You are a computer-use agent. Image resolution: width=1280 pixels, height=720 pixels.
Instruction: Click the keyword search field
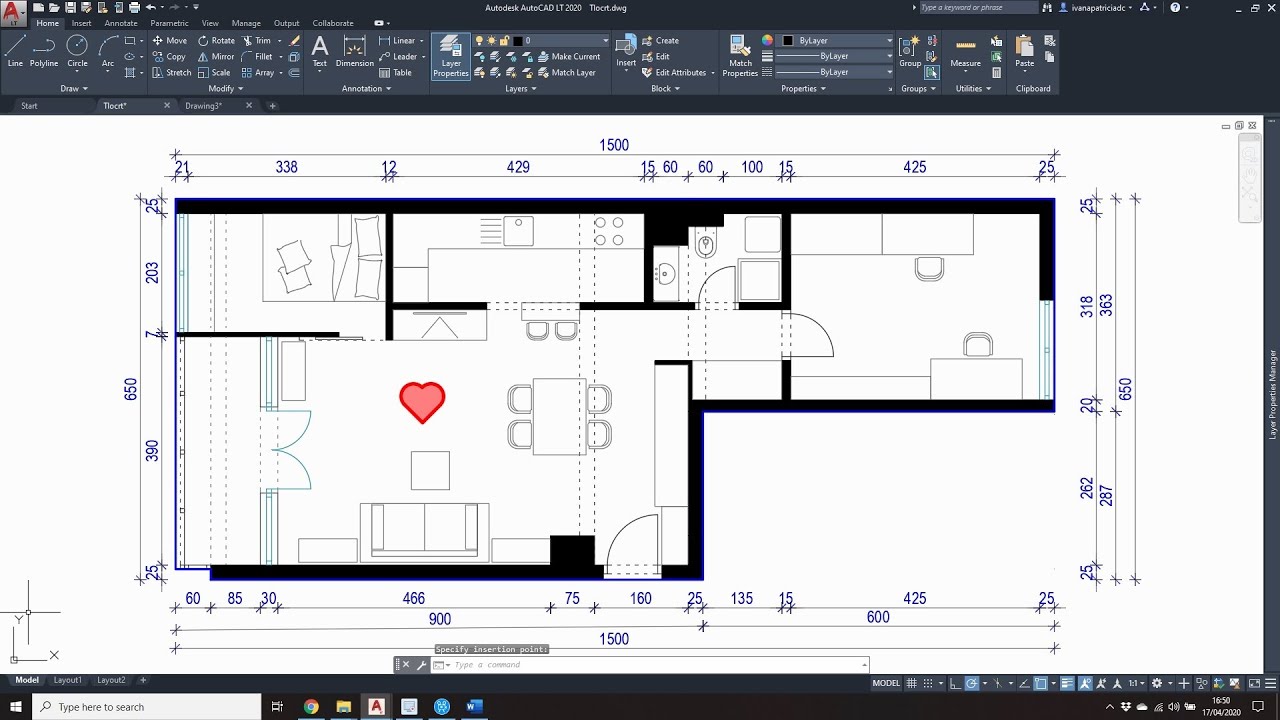coord(977,7)
